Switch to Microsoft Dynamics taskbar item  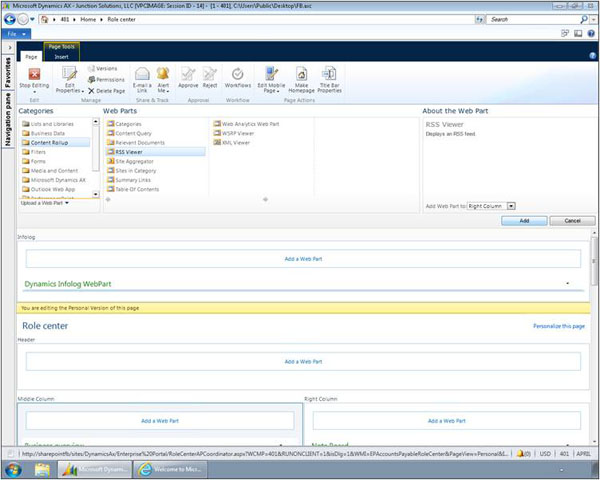(x=95, y=469)
